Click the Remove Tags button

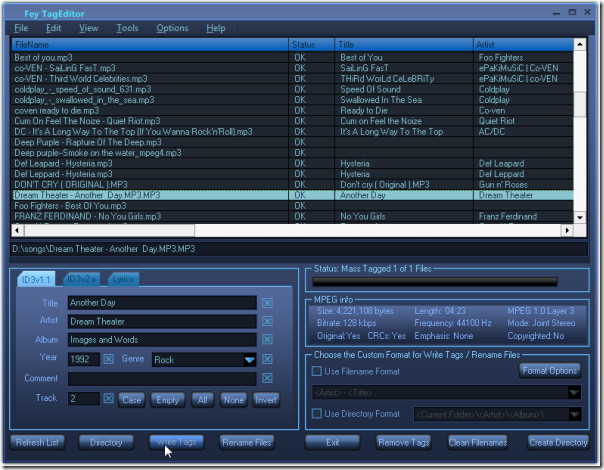[403, 442]
